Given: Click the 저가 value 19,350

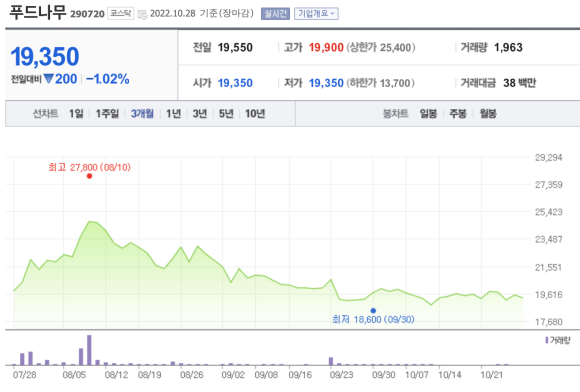Looking at the screenshot, I should click(x=326, y=83).
